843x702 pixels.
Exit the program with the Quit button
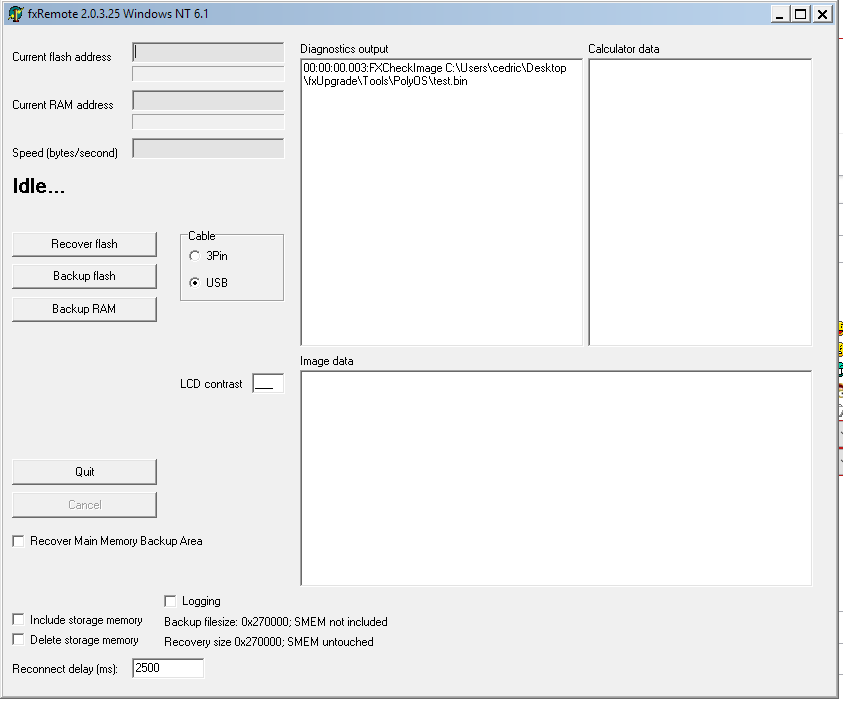pyautogui.click(x=84, y=472)
